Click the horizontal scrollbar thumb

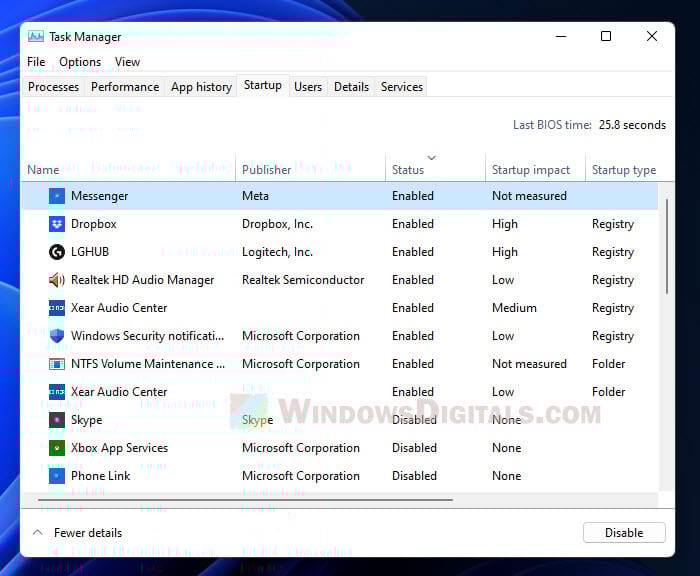point(246,500)
